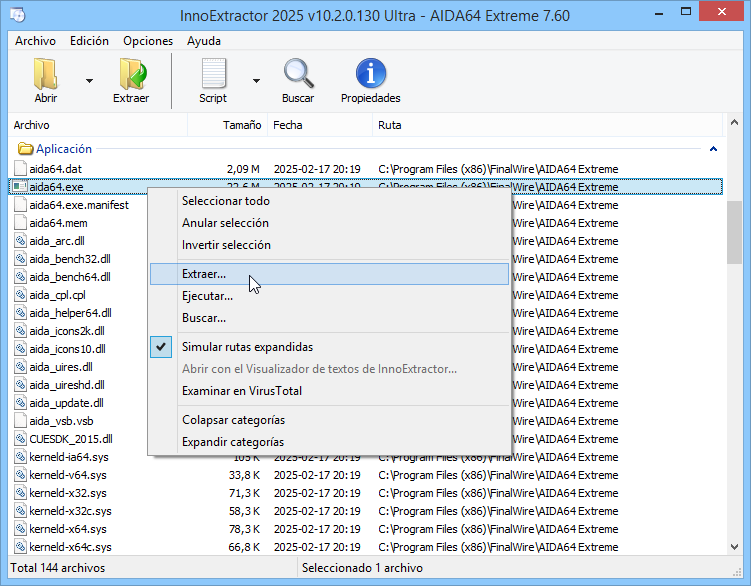Choose Colapsar categorías
Viewport: 751px width, 586px height.
click(329, 420)
